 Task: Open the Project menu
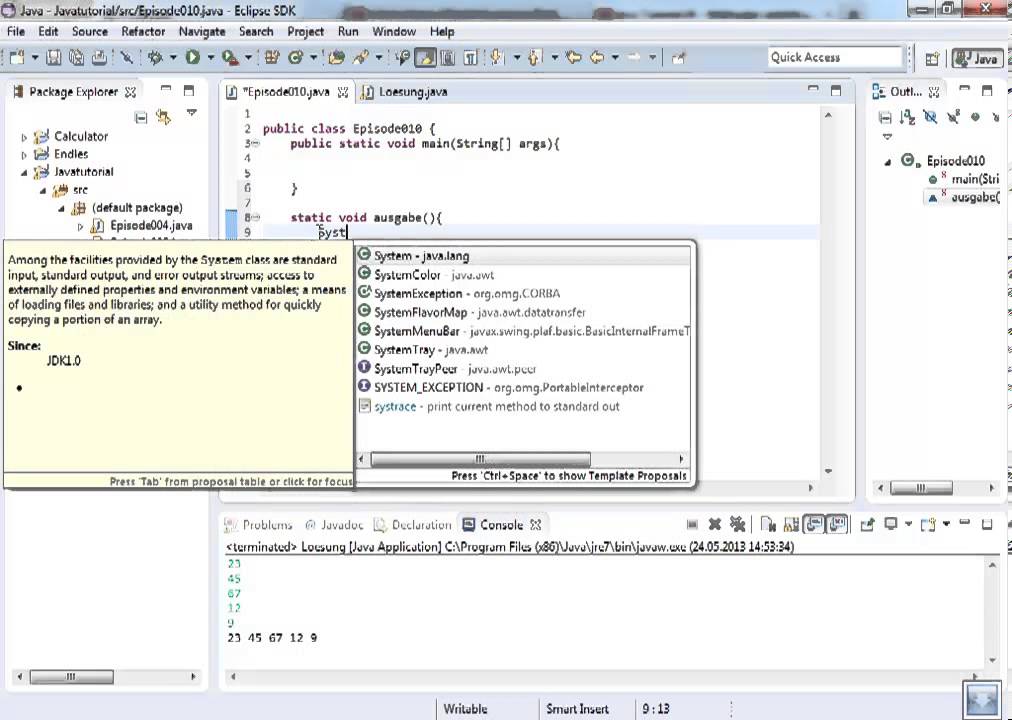point(305,32)
